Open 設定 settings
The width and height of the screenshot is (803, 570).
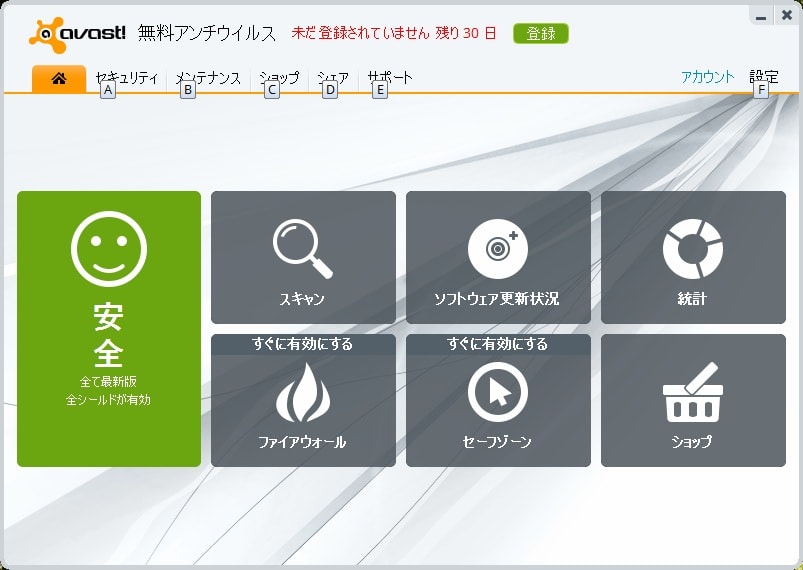(x=764, y=77)
